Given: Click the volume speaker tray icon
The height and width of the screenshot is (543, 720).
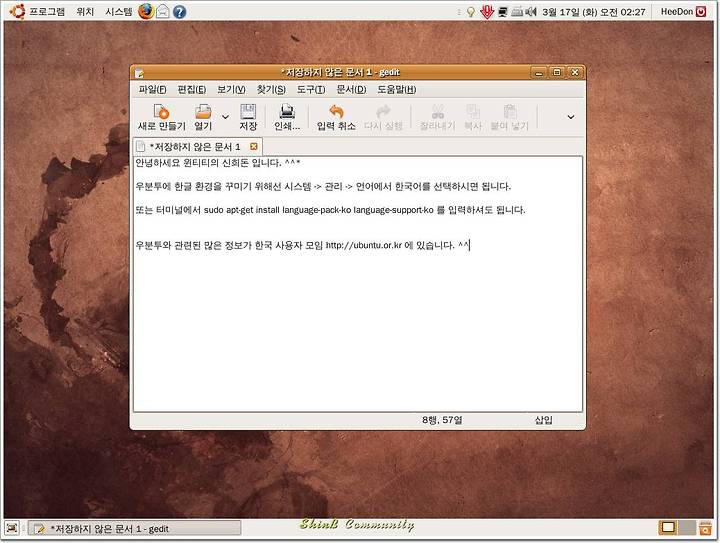Looking at the screenshot, I should 531,12.
